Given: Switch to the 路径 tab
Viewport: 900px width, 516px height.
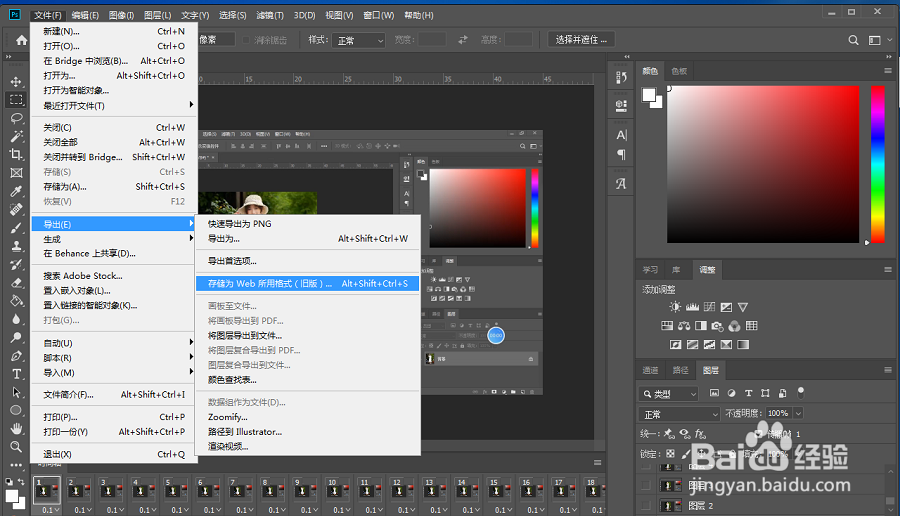Looking at the screenshot, I should pos(680,370).
